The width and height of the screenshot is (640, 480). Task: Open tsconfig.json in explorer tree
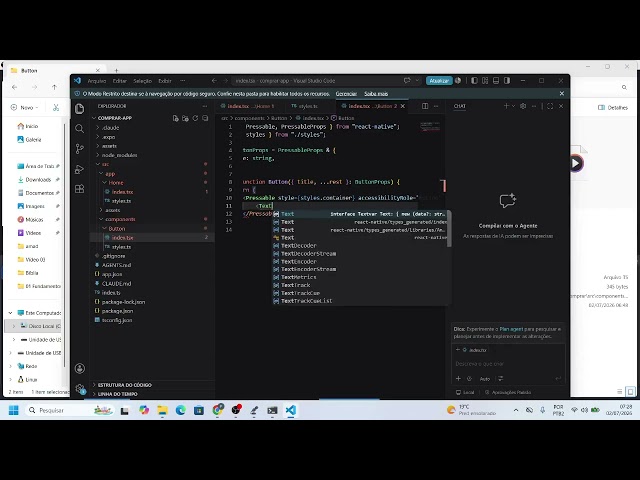pyautogui.click(x=117, y=320)
